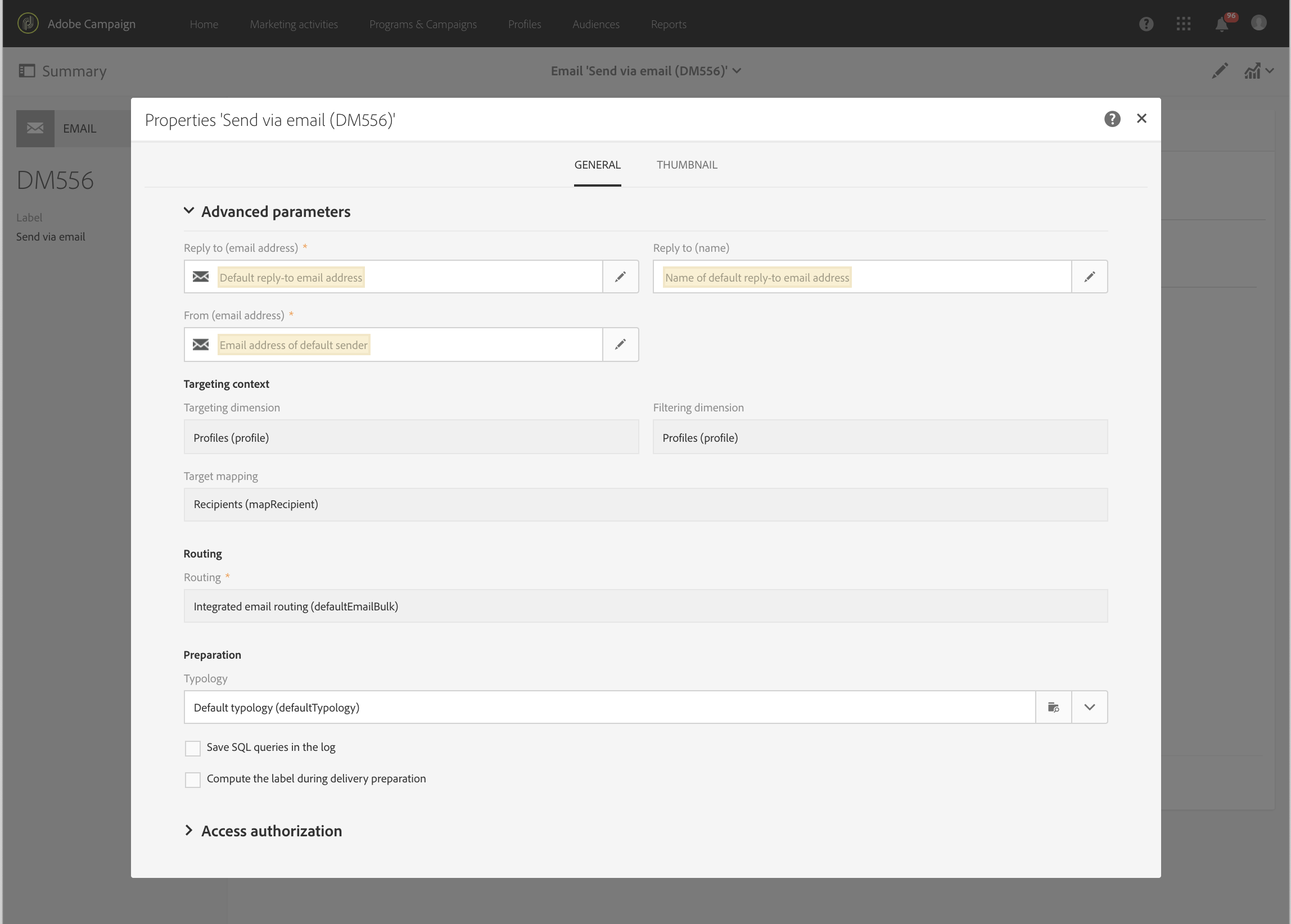Open the Typology dropdown arrow
This screenshot has width=1291, height=924.
[x=1090, y=707]
